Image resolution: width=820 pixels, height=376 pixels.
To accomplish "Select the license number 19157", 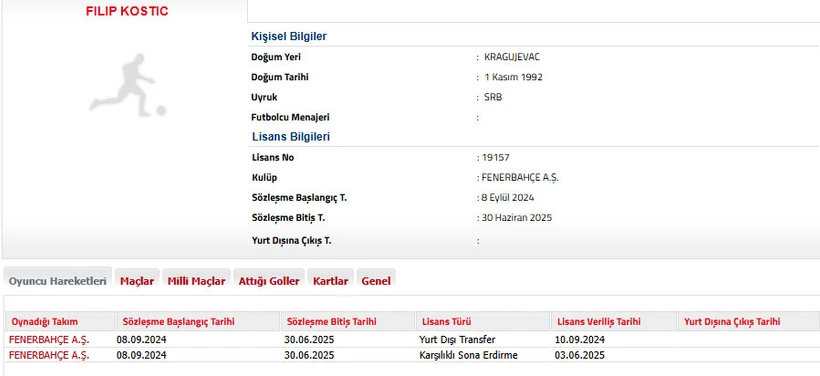I will pos(495,157).
